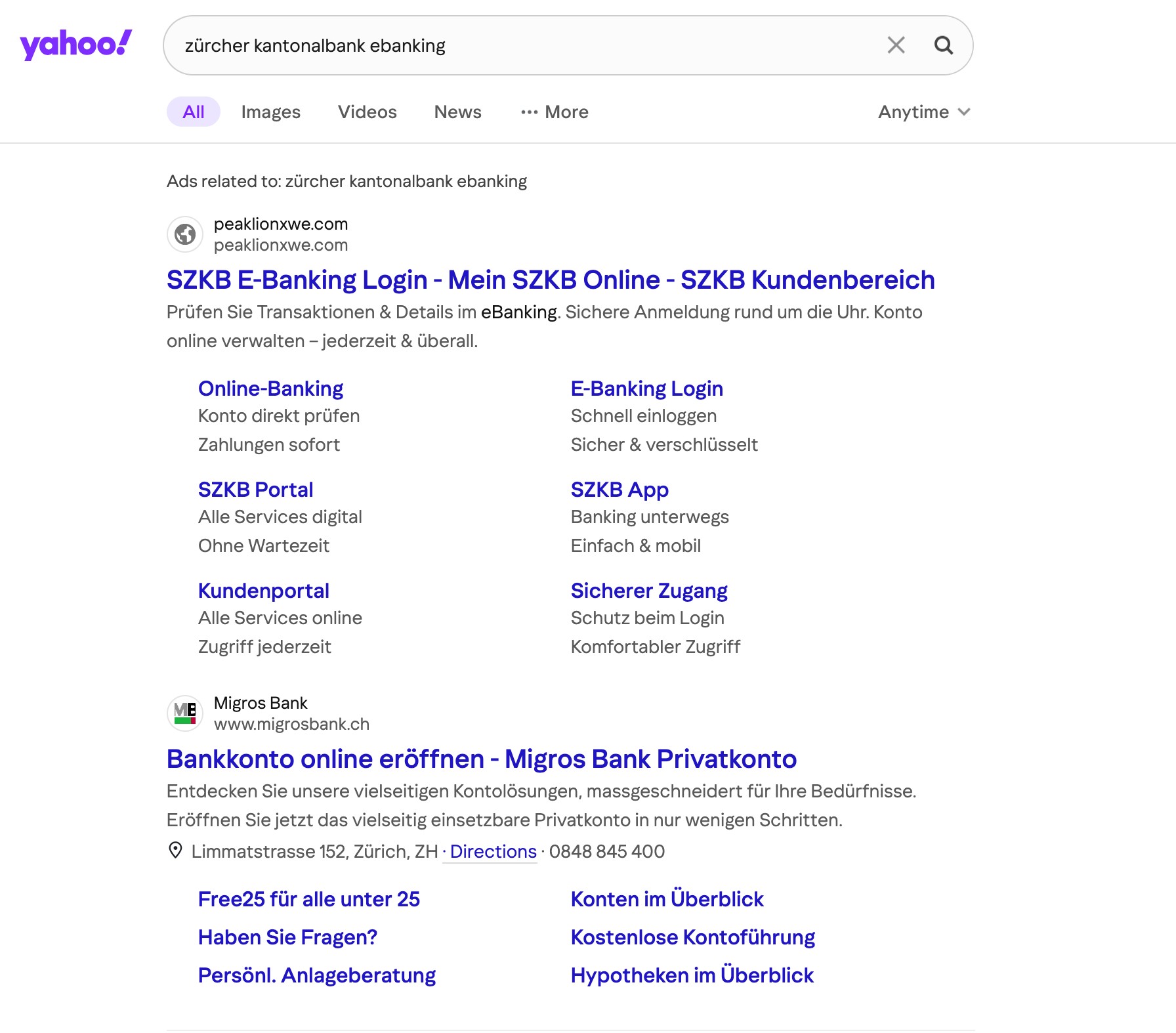Open Free25 für alle unter 25
The image size is (1176, 1033).
tap(309, 899)
